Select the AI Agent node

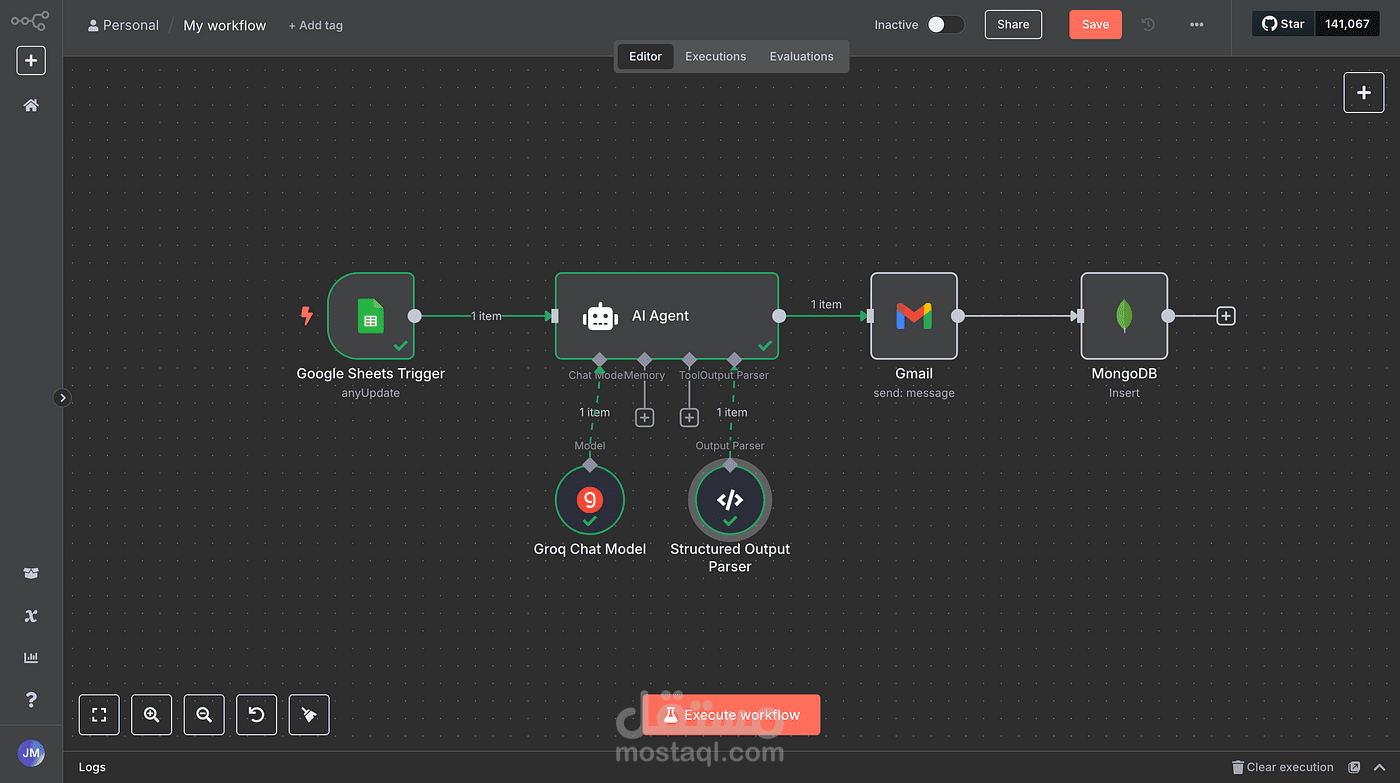click(667, 315)
